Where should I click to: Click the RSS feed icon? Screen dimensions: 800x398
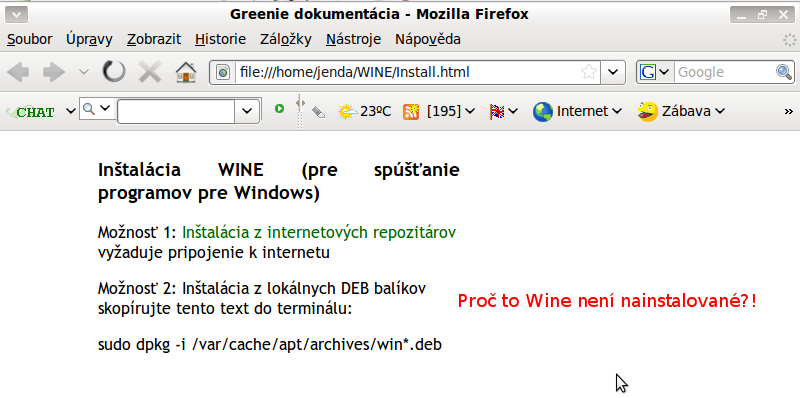pos(411,111)
